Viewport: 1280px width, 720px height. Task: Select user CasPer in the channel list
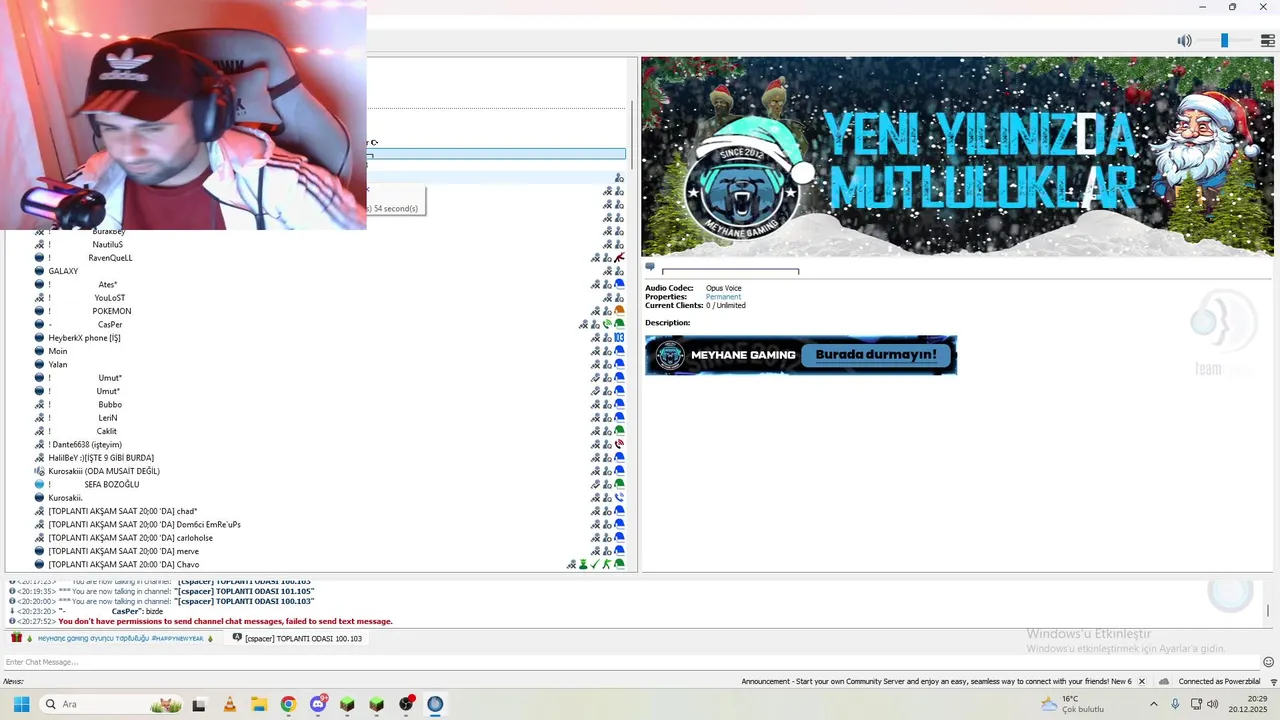pyautogui.click(x=110, y=325)
